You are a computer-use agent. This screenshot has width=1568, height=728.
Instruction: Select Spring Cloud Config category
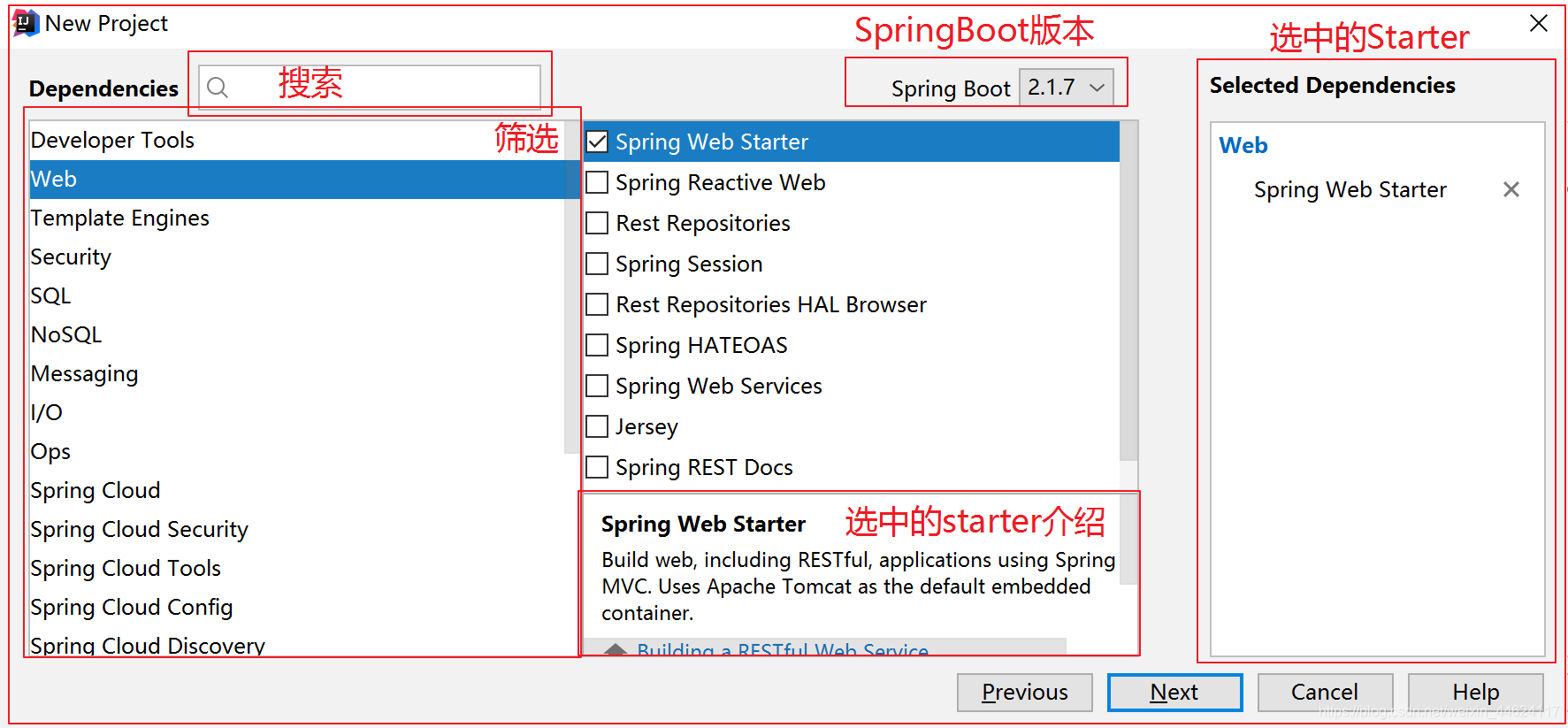point(297,607)
